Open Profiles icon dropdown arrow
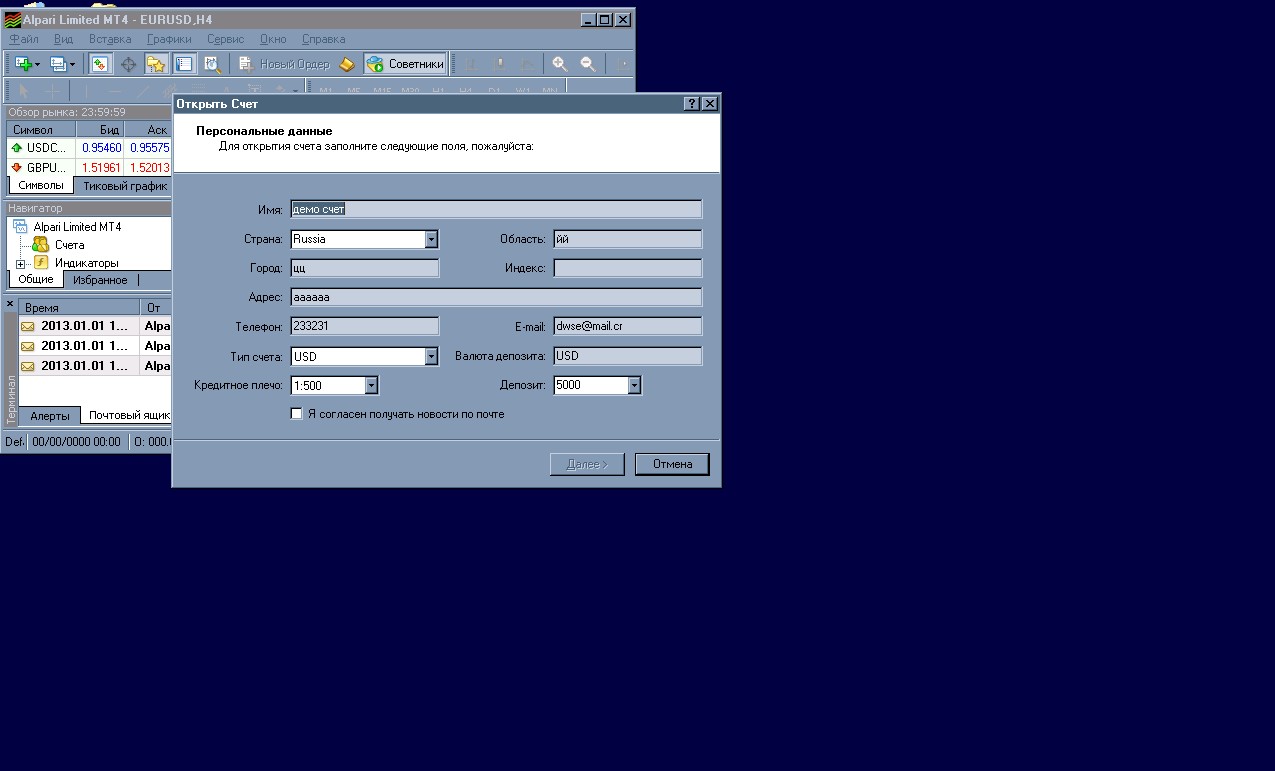The image size is (1275, 771). coord(73,64)
